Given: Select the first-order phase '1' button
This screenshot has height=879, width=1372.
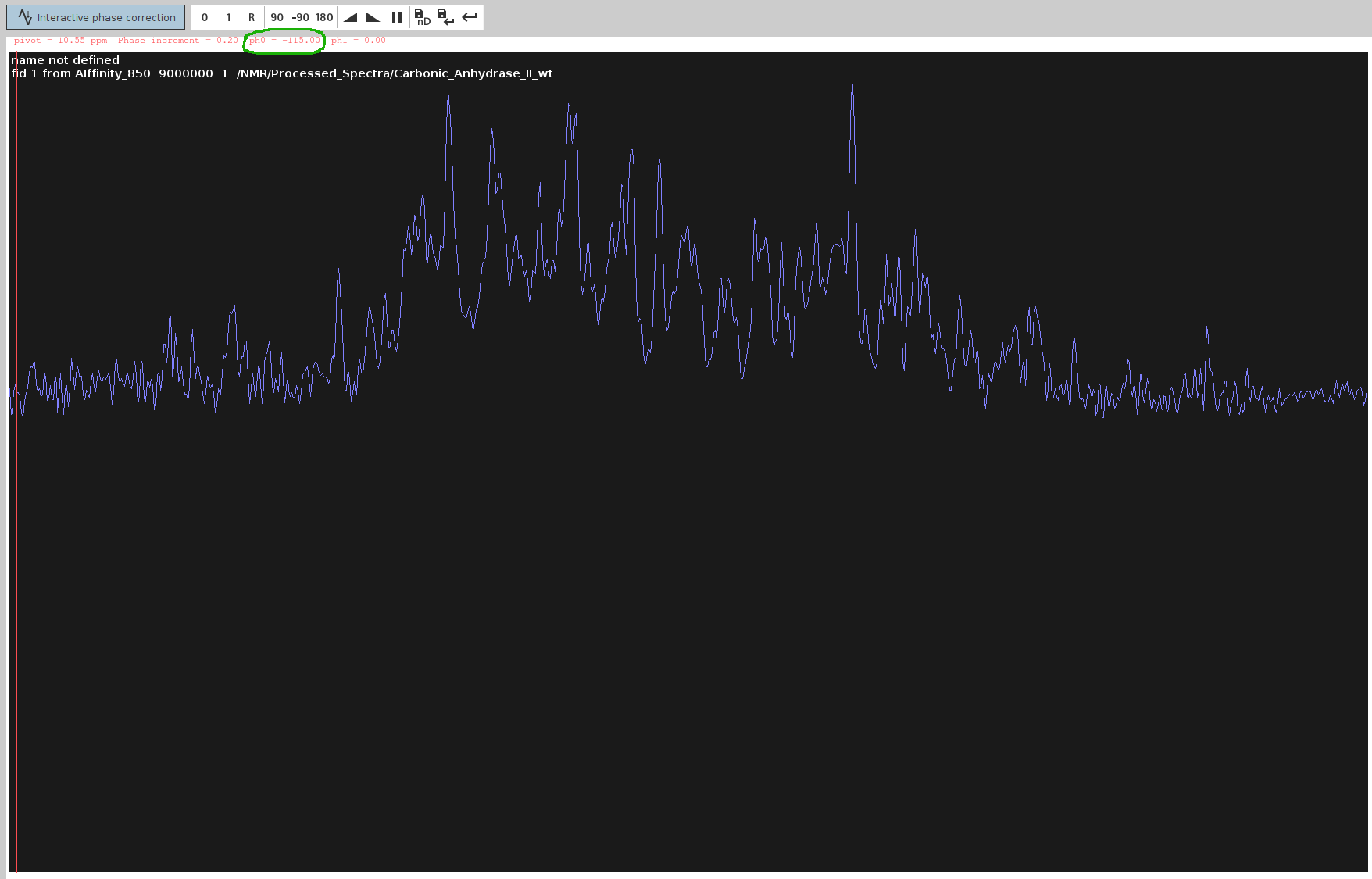Looking at the screenshot, I should [228, 17].
